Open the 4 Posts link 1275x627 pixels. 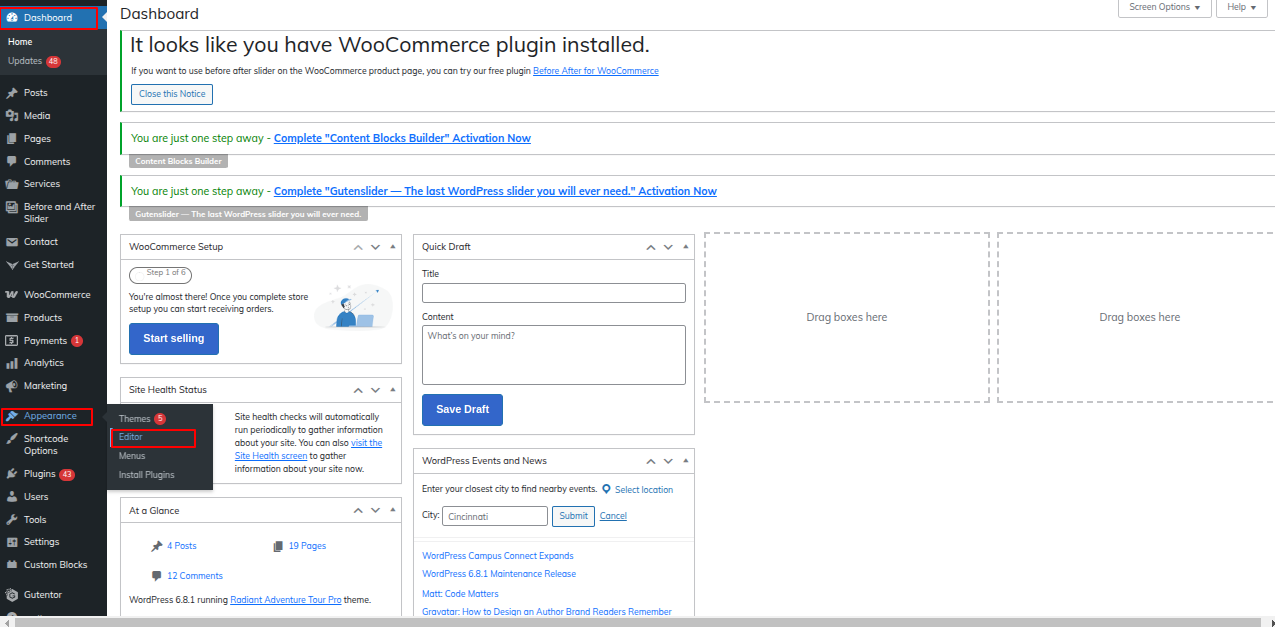(182, 546)
